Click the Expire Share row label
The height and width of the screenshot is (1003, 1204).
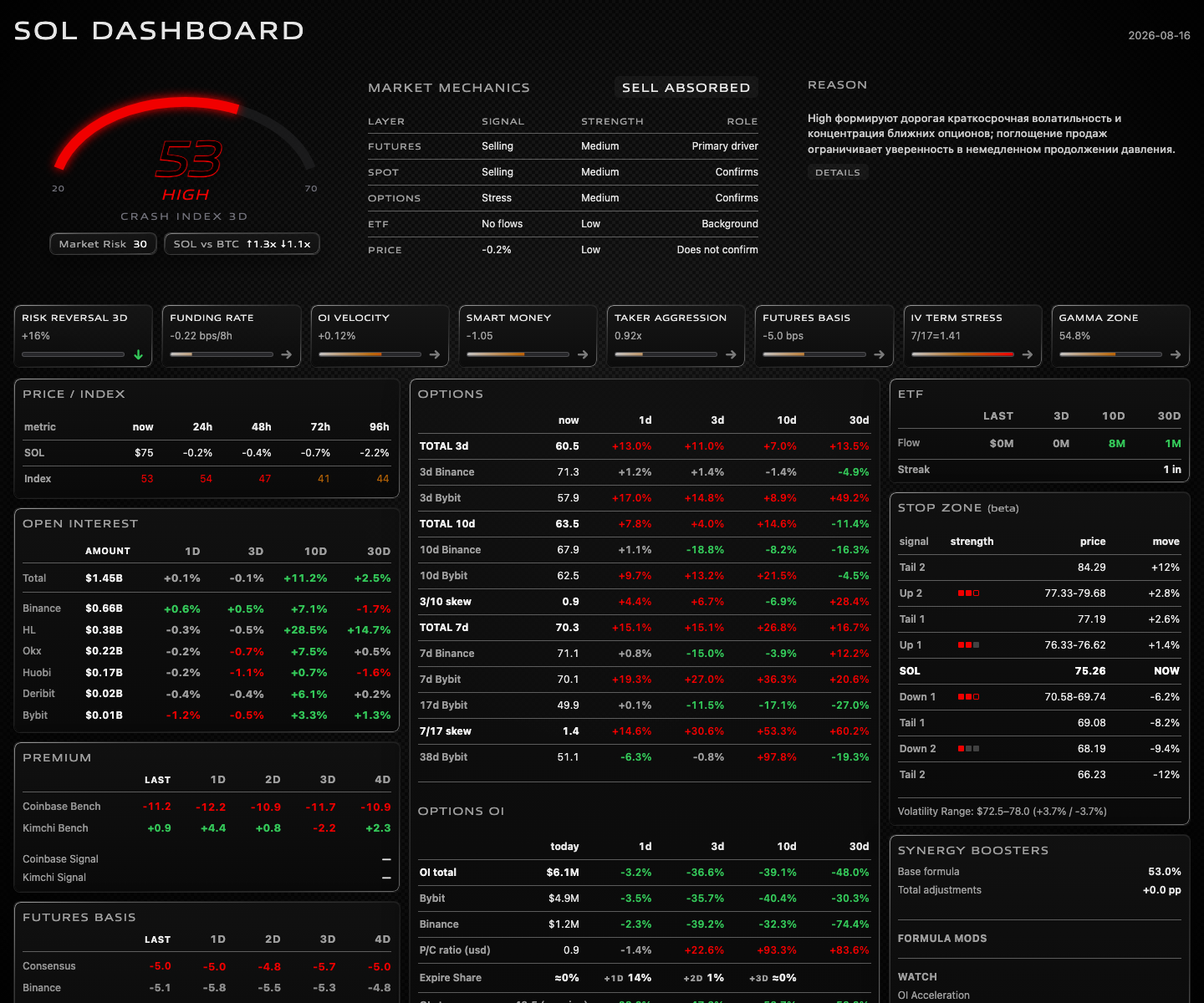coord(451,978)
